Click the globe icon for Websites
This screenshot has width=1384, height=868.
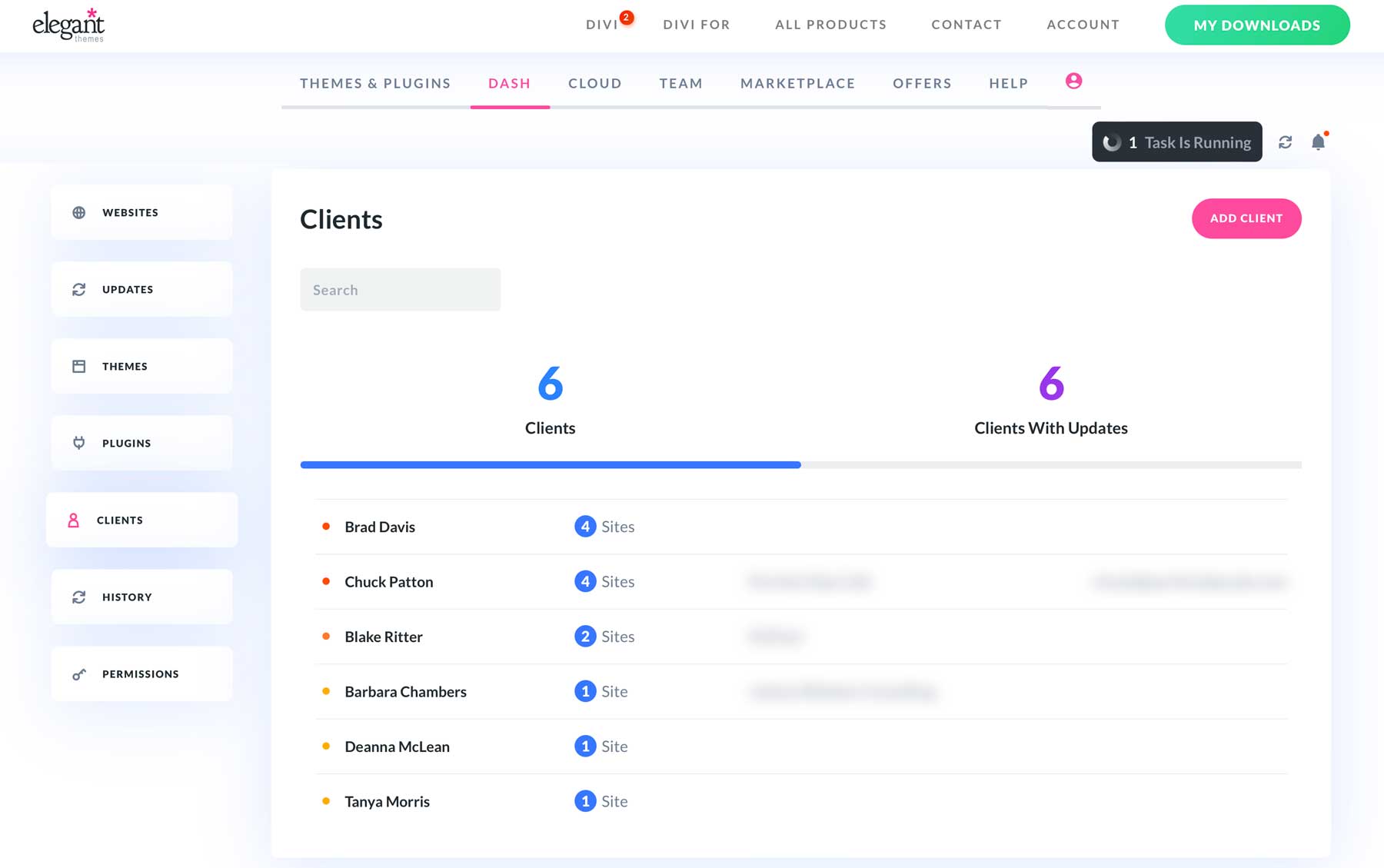(78, 212)
